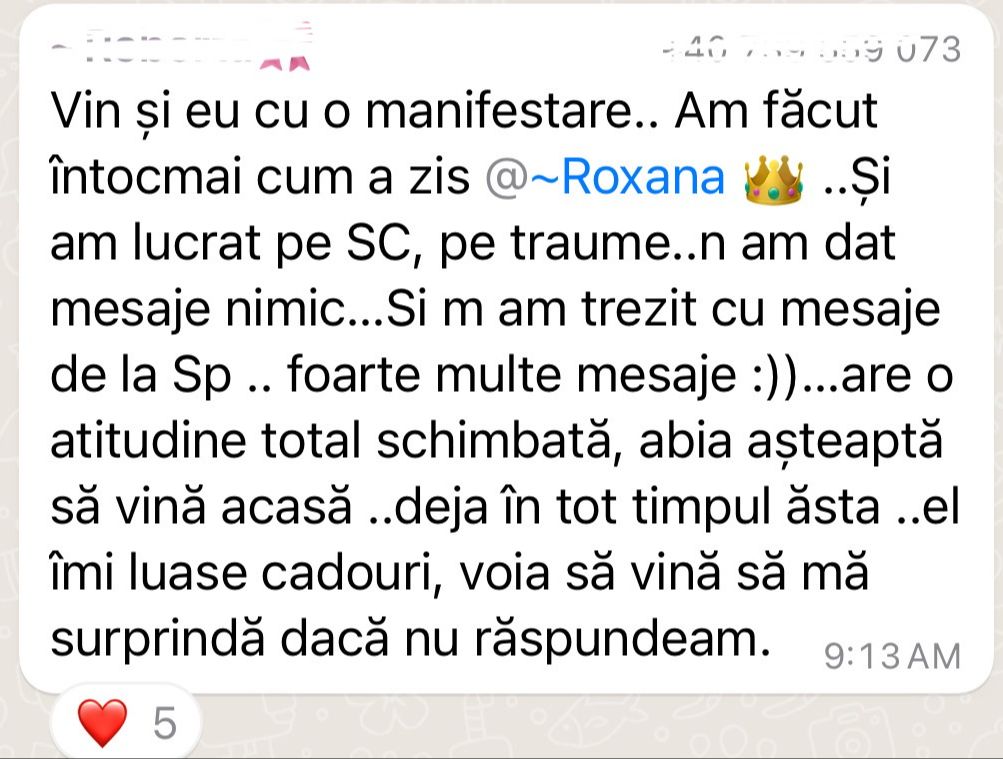This screenshot has width=1003, height=759.
Task: Open the reaction count showing 5
Action: [165, 723]
